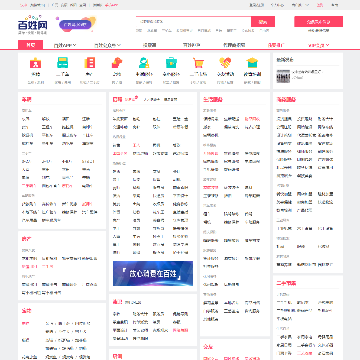Screen dimensions: 360x360
Task: Click the QR code thumbnail in the right sidebar
Action: tap(283, 76)
